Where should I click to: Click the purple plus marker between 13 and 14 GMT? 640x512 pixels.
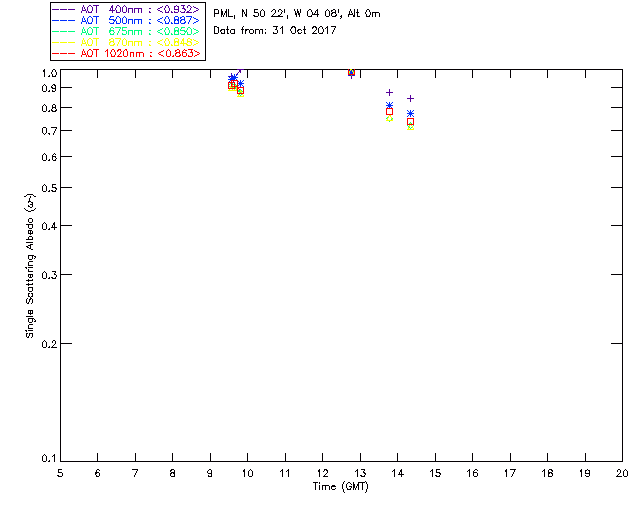(389, 93)
